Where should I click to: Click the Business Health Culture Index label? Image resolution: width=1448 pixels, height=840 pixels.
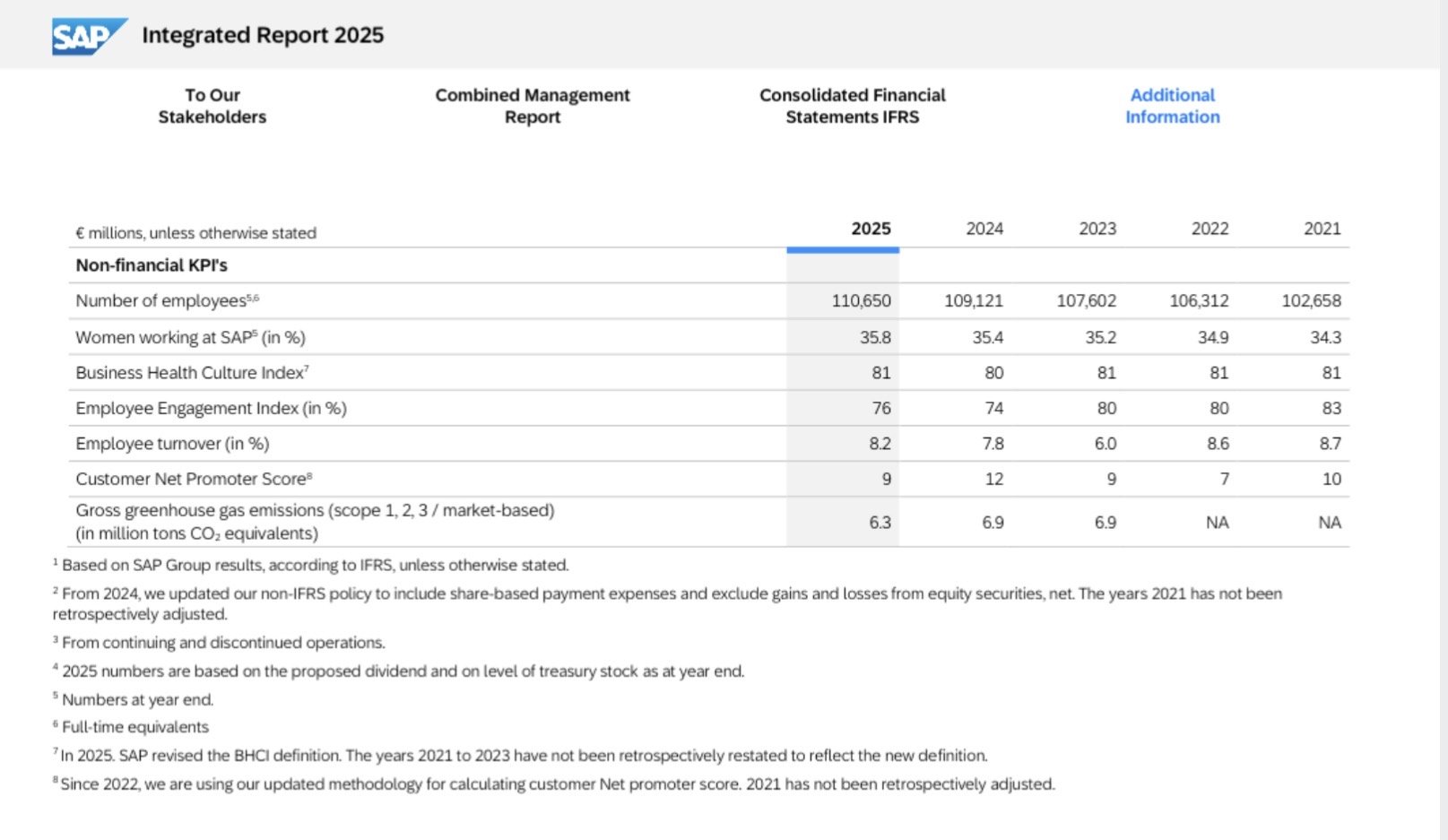[x=192, y=372]
